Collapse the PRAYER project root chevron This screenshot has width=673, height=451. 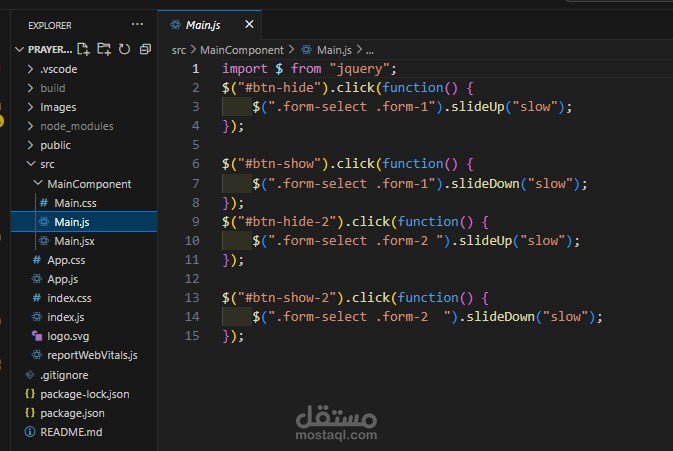pyautogui.click(x=19, y=50)
